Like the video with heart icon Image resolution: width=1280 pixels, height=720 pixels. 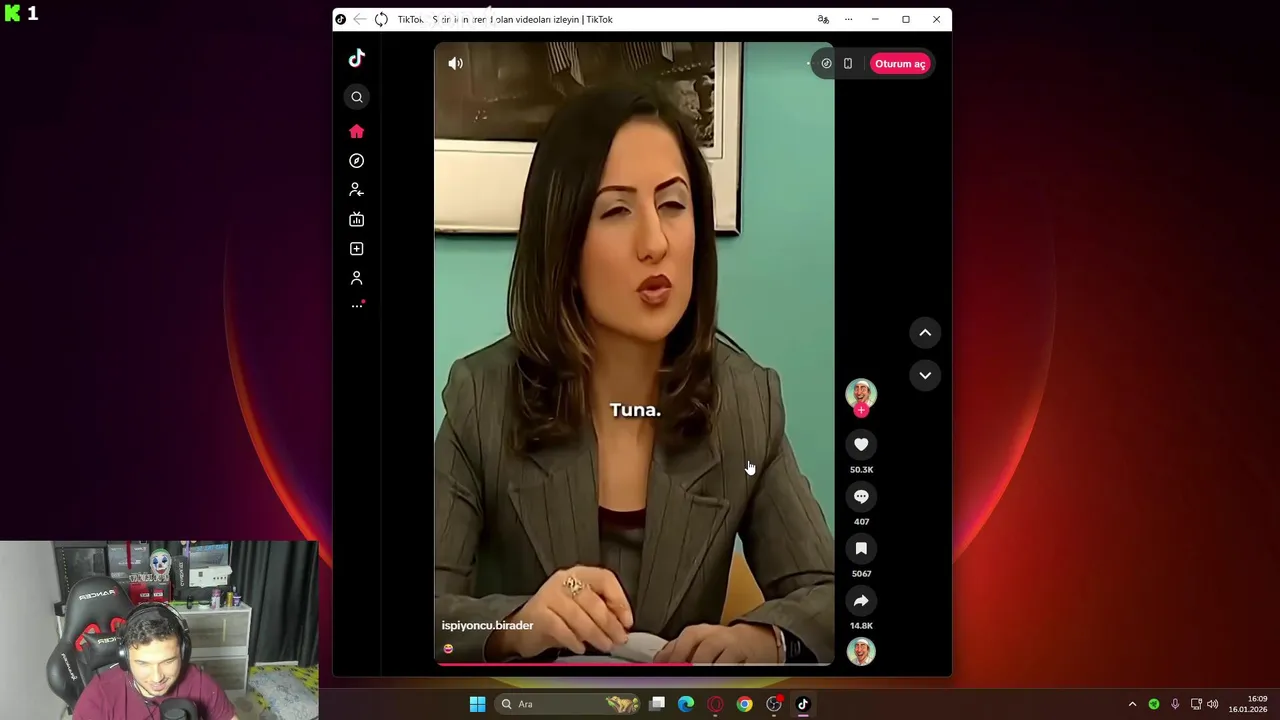861,444
